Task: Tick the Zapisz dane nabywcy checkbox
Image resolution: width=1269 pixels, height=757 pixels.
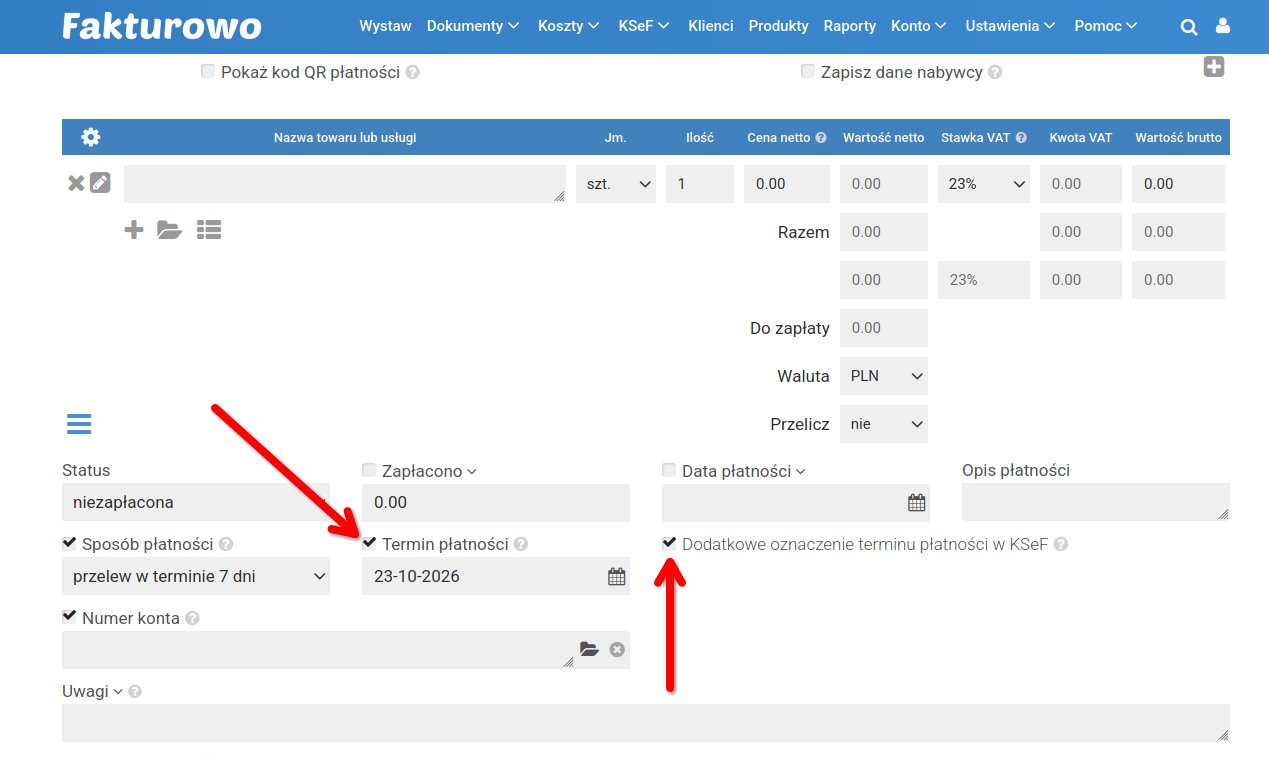Action: click(808, 71)
